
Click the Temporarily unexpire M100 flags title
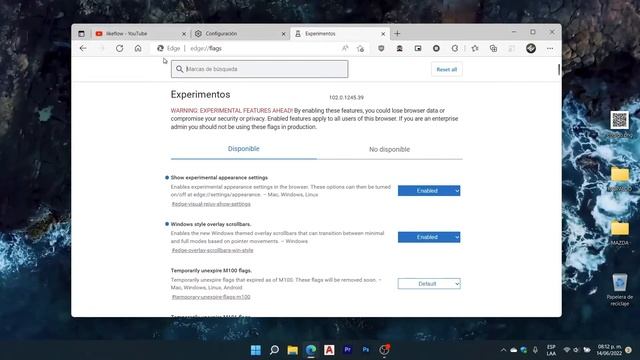211,271
